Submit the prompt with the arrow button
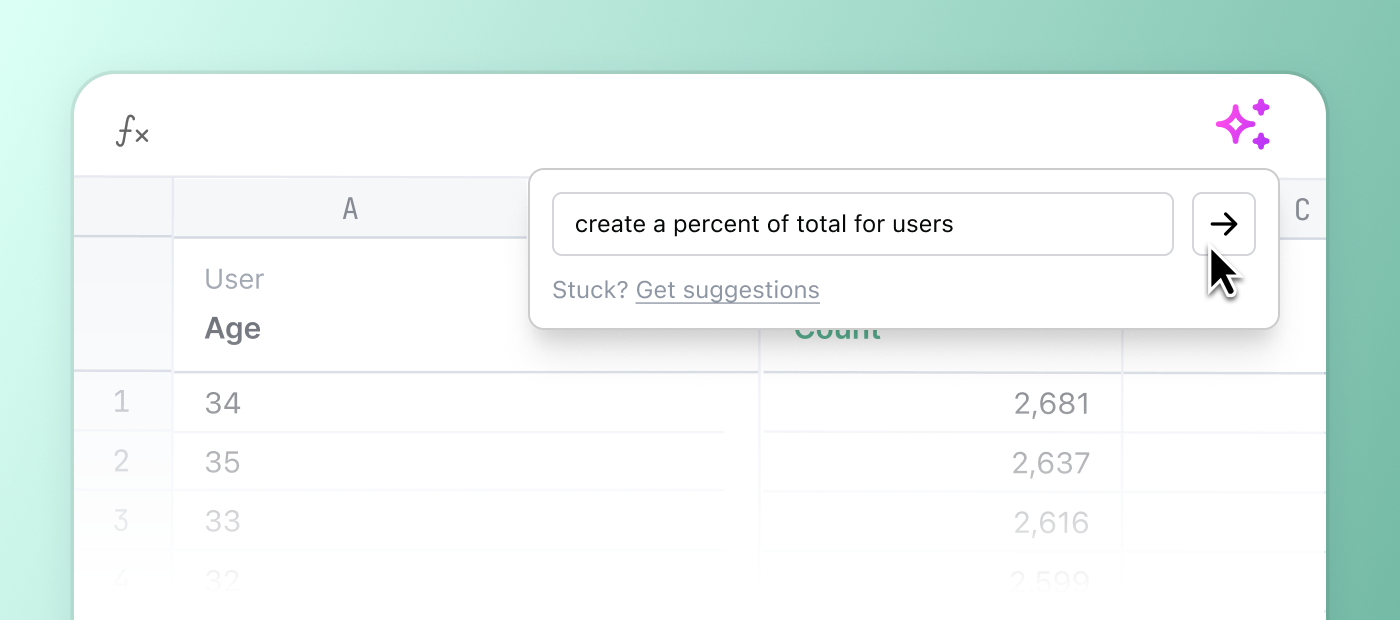This screenshot has height=620, width=1400. click(1223, 224)
